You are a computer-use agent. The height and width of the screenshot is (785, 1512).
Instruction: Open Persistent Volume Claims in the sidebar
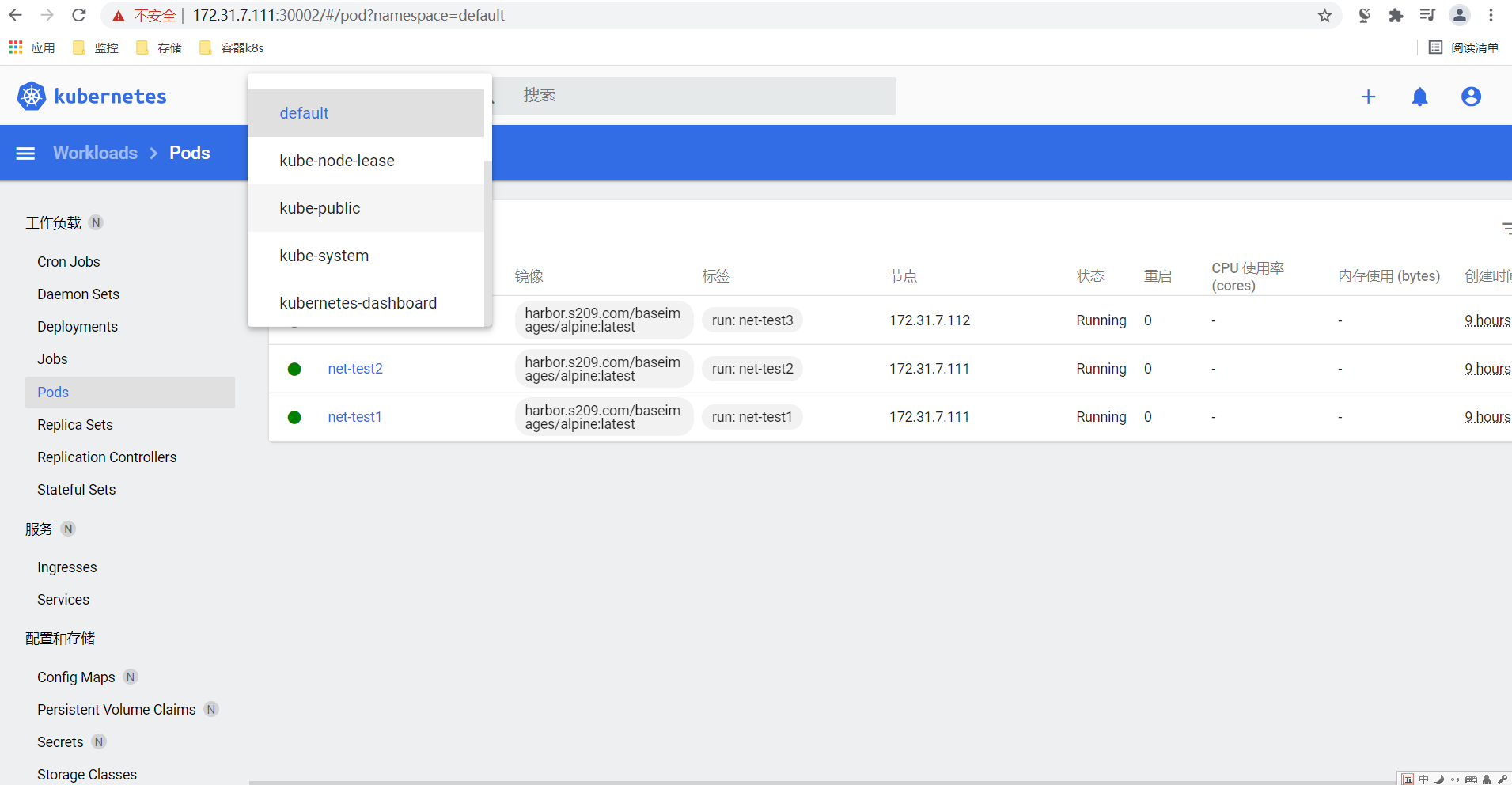(x=116, y=710)
